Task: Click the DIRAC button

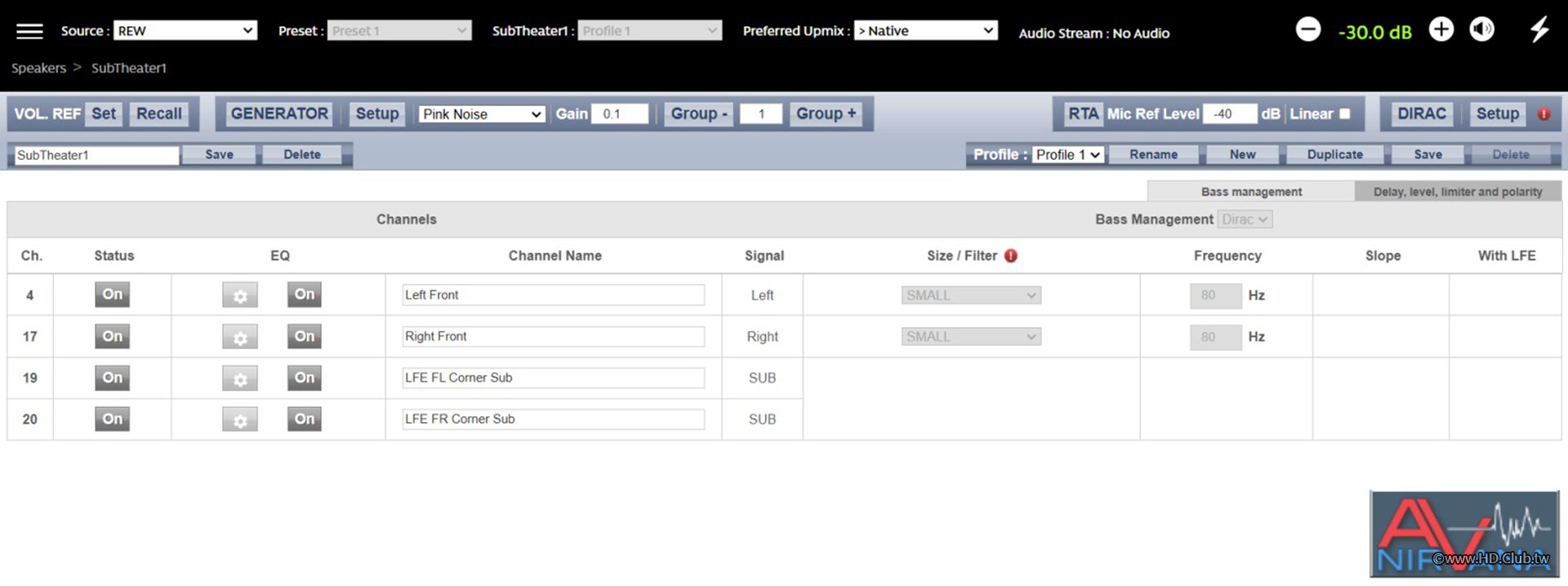Action: point(1422,114)
